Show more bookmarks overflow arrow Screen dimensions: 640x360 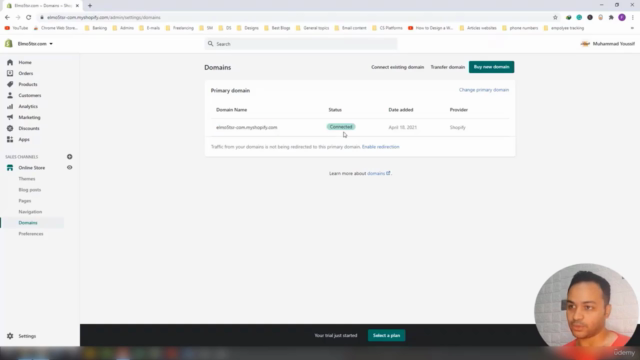(632, 28)
